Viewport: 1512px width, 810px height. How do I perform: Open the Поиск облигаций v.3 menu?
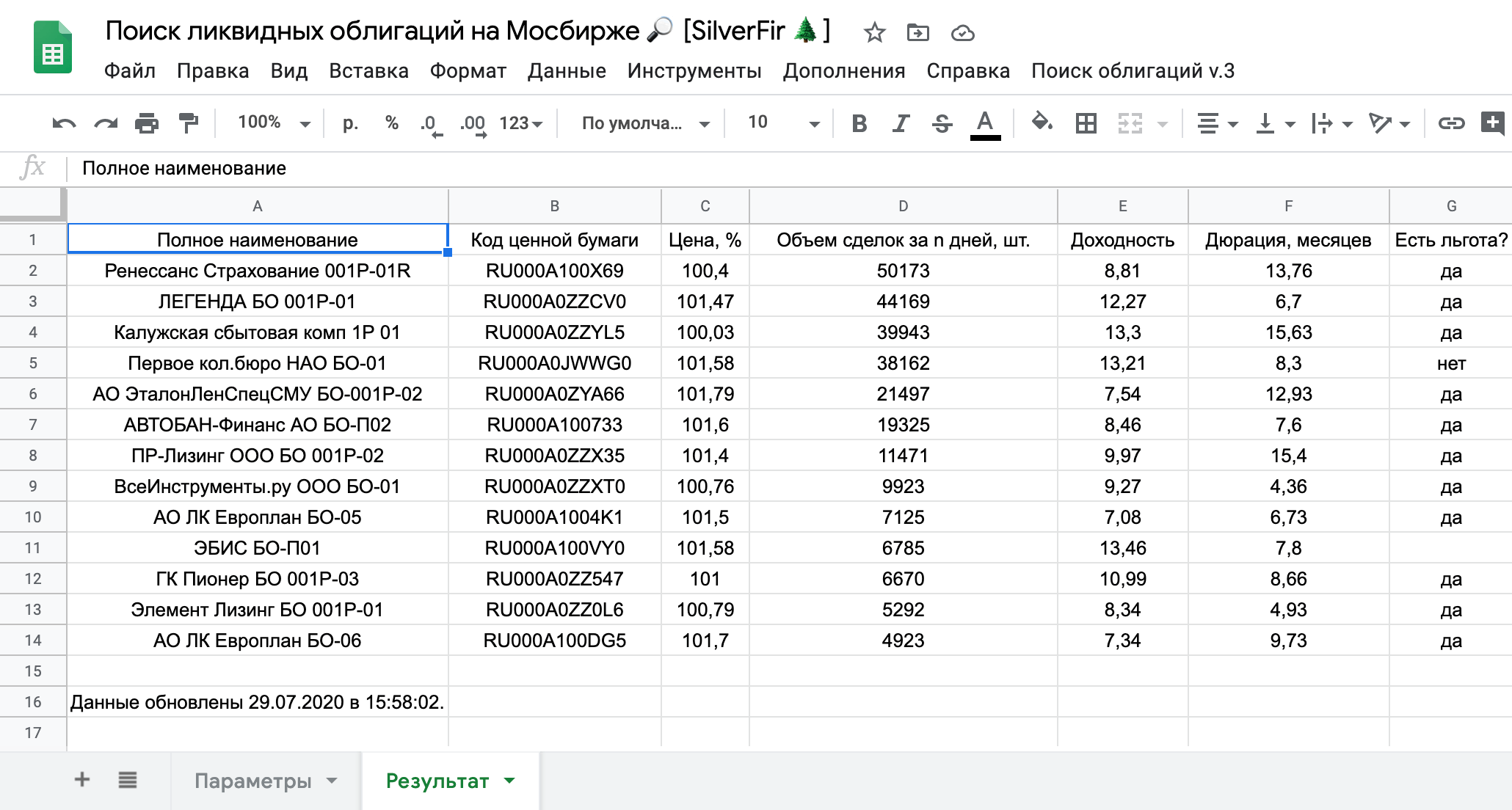(1133, 71)
